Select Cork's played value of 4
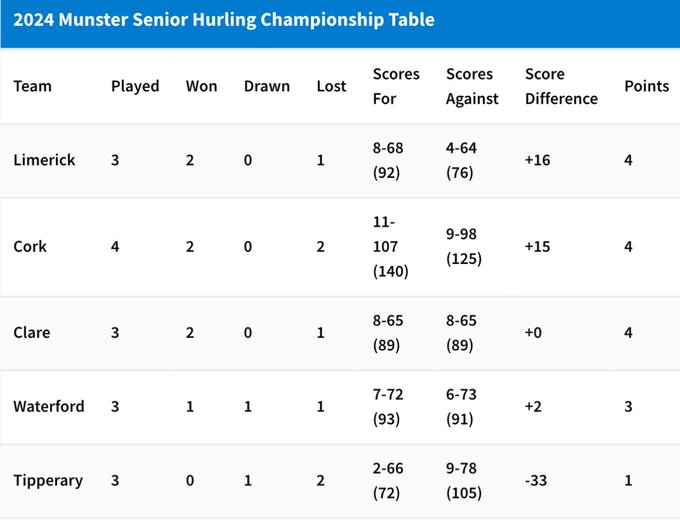The image size is (680, 531). (x=115, y=246)
